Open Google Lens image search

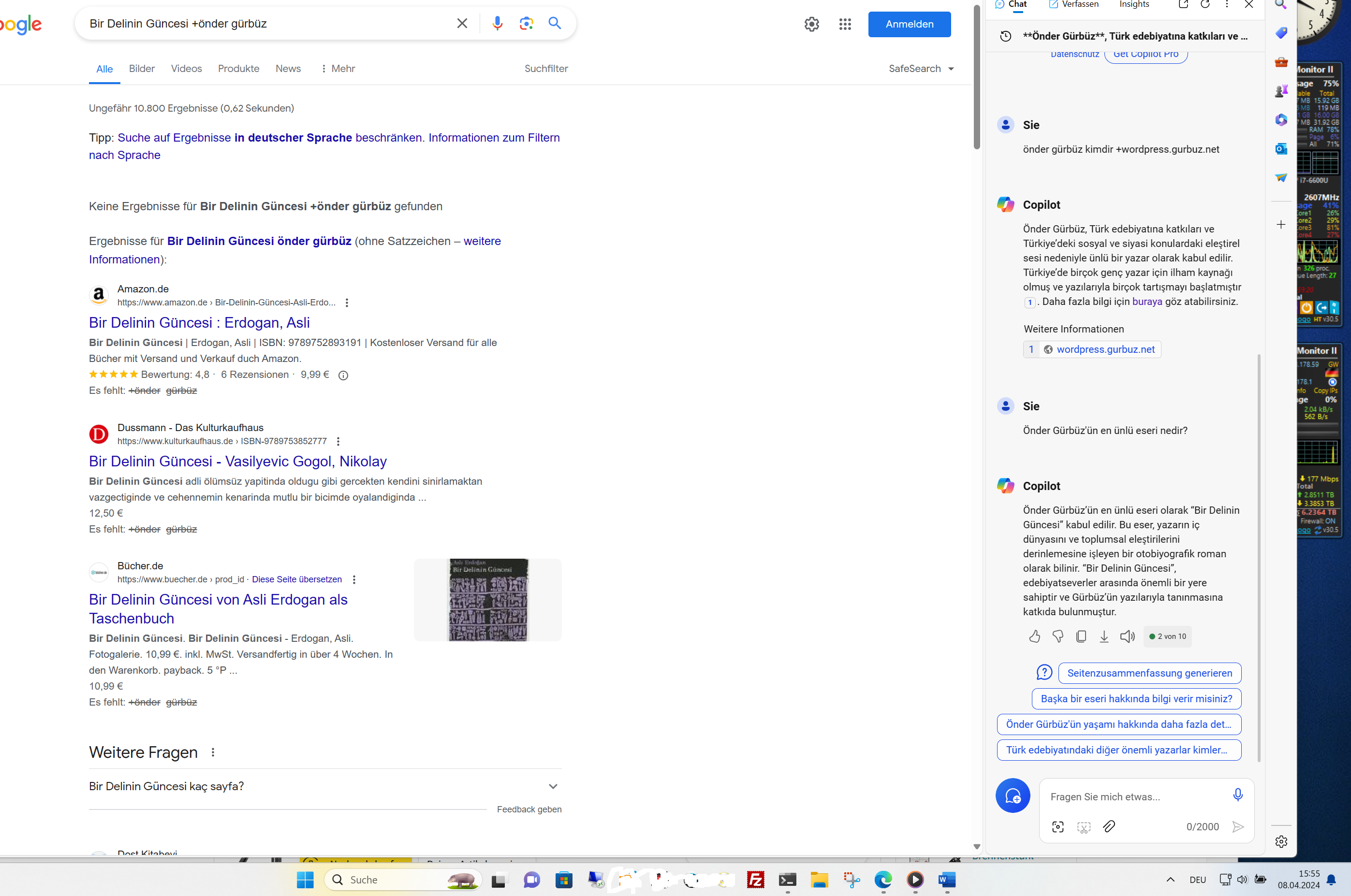526,23
